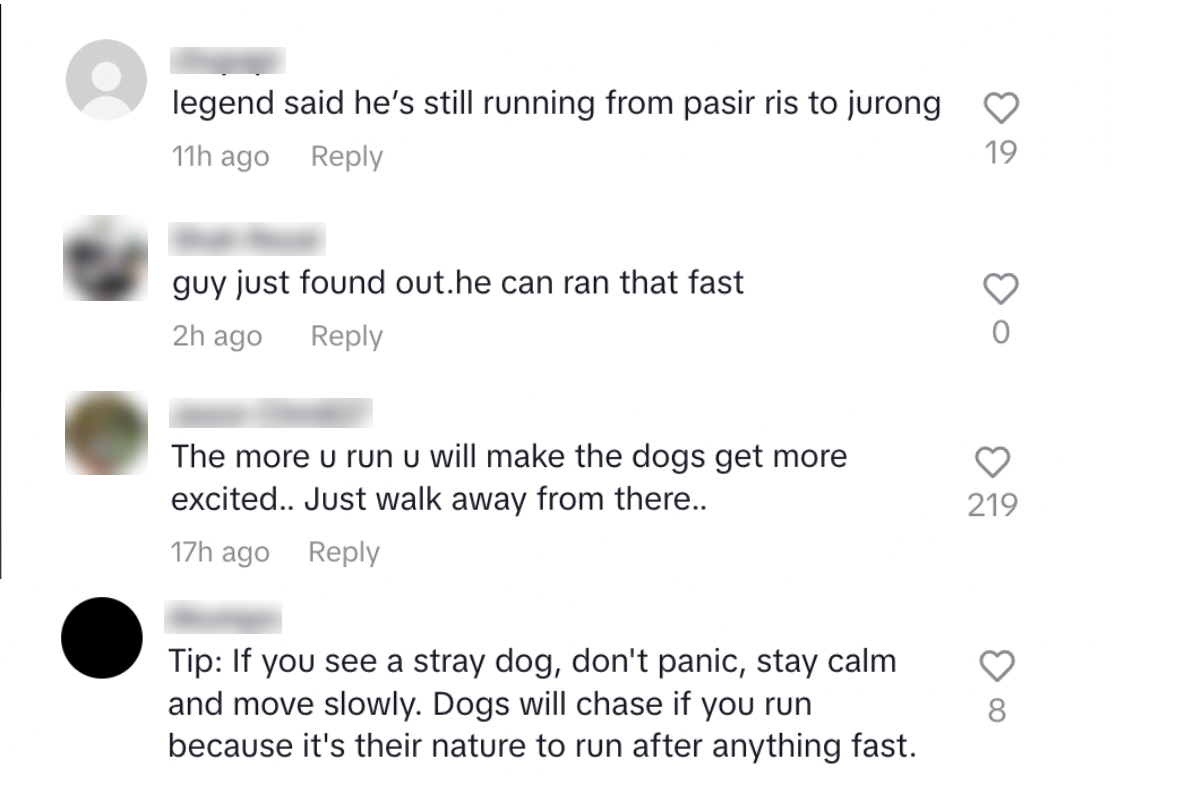Click the '2h ago' timestamp

[217, 337]
